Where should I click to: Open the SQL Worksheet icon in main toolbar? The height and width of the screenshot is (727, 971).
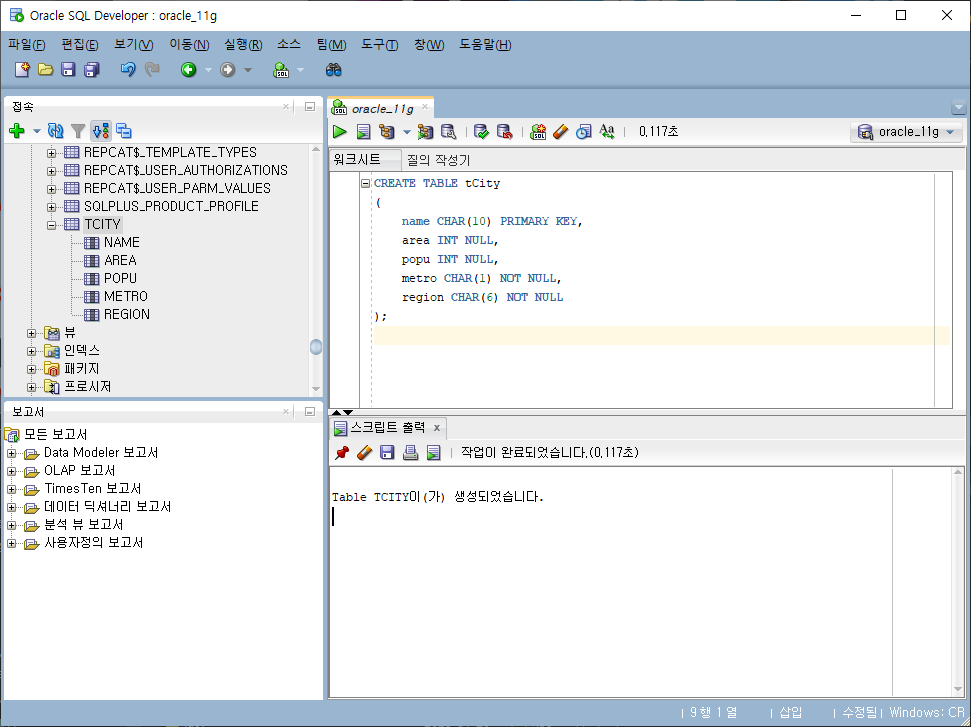pyautogui.click(x=281, y=69)
